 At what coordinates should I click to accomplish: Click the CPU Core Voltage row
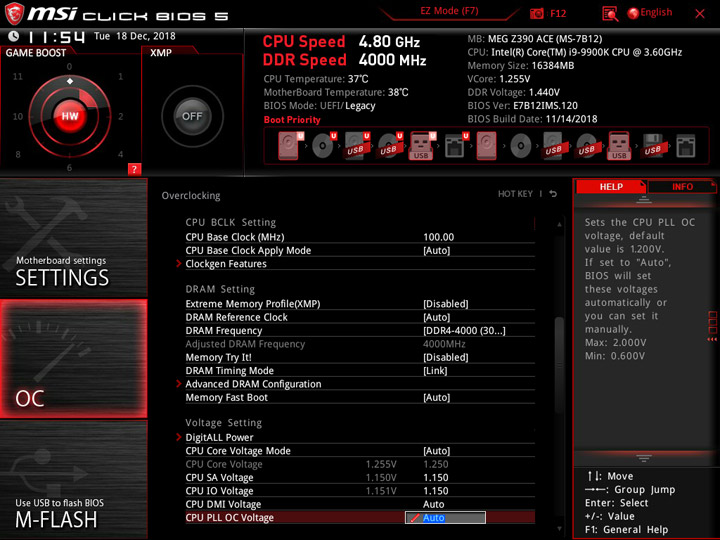[x=360, y=464]
